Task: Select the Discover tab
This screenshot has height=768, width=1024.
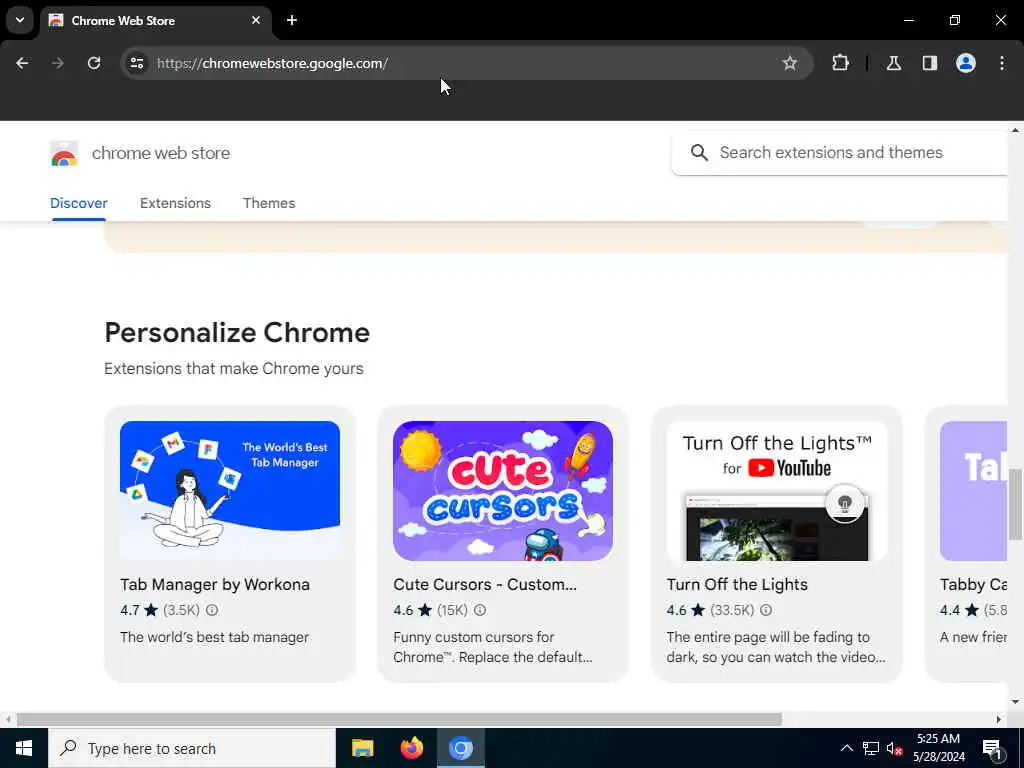Action: [78, 203]
